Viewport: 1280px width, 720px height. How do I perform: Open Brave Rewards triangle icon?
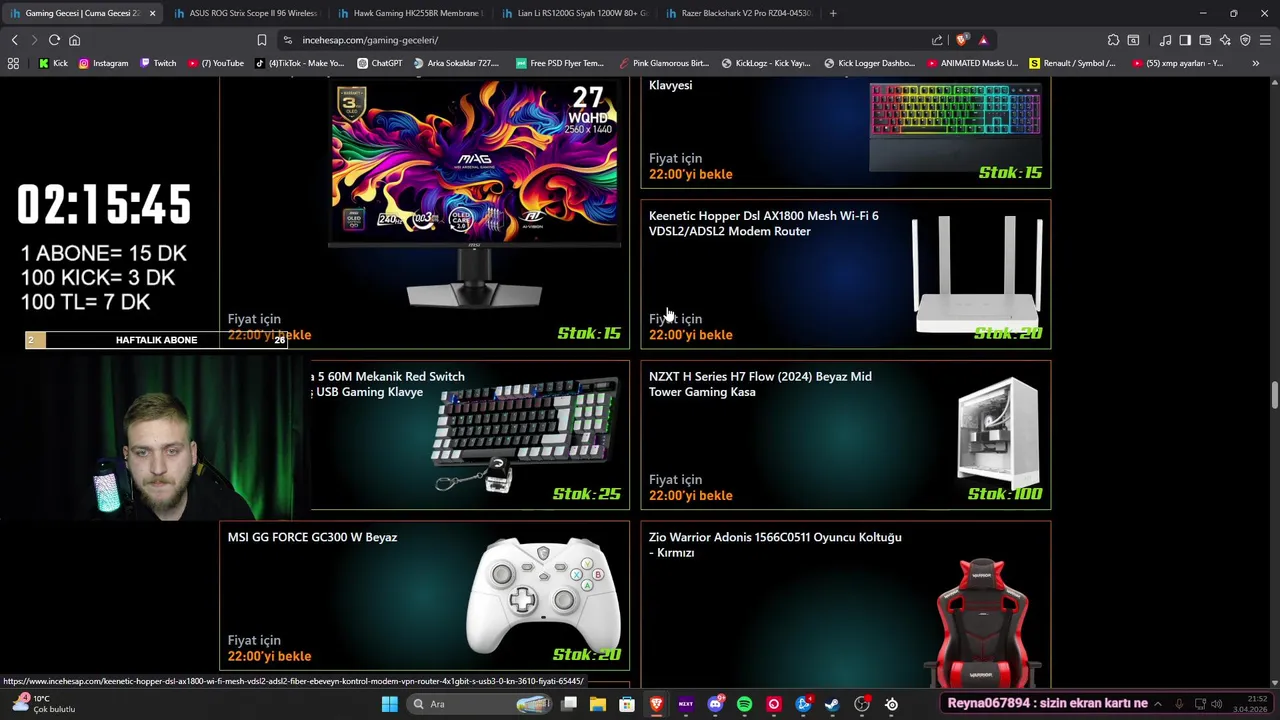point(983,40)
